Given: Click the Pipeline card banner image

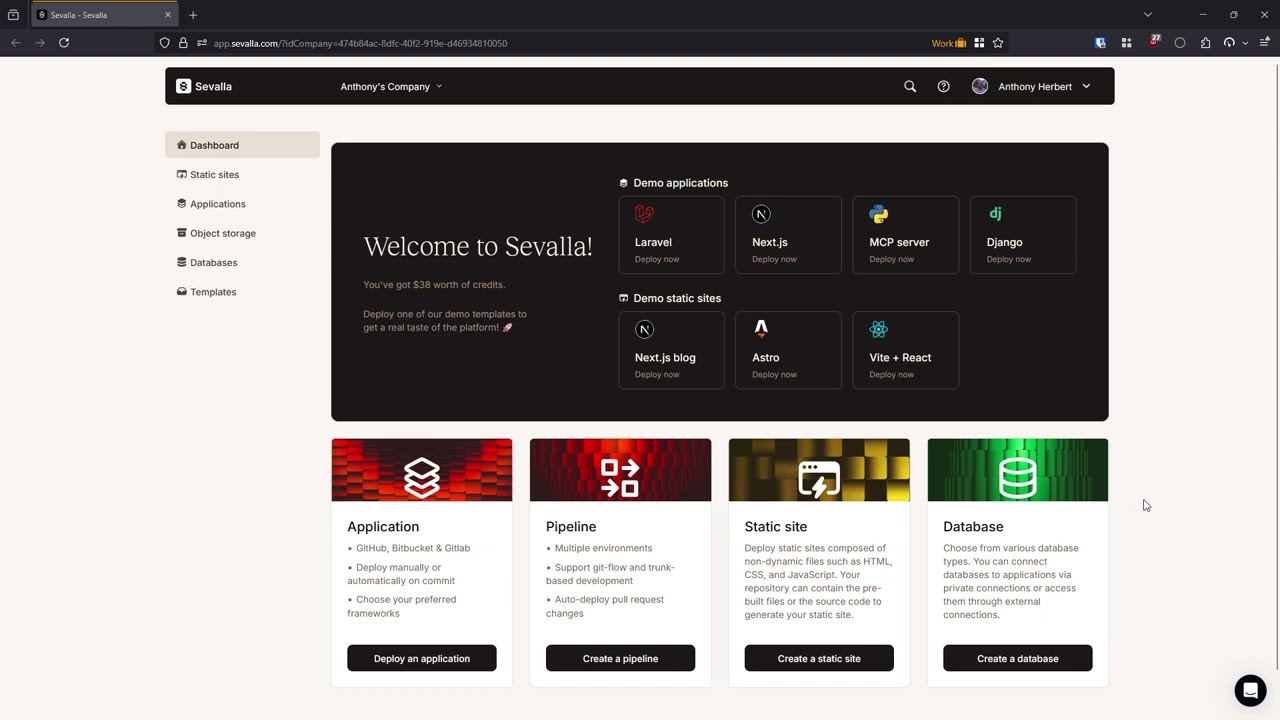Looking at the screenshot, I should (x=620, y=470).
